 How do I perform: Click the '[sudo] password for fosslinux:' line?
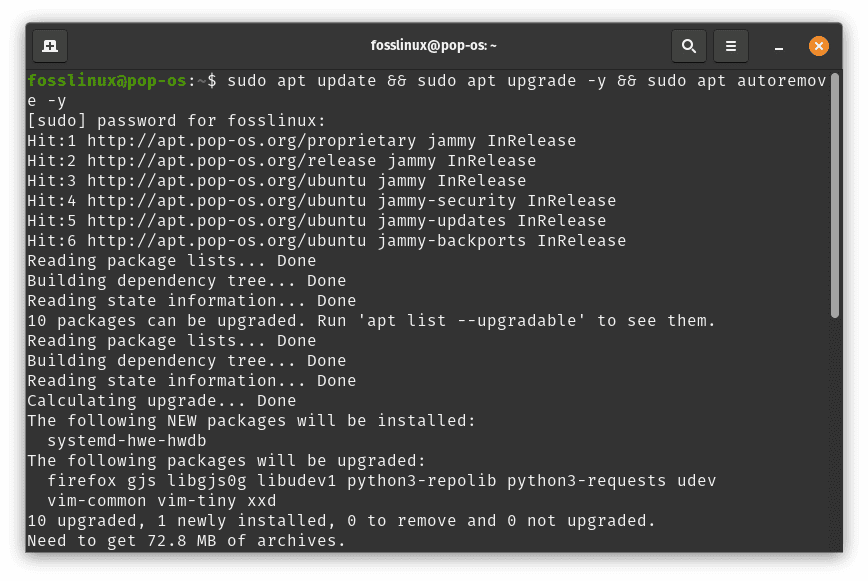[177, 121]
